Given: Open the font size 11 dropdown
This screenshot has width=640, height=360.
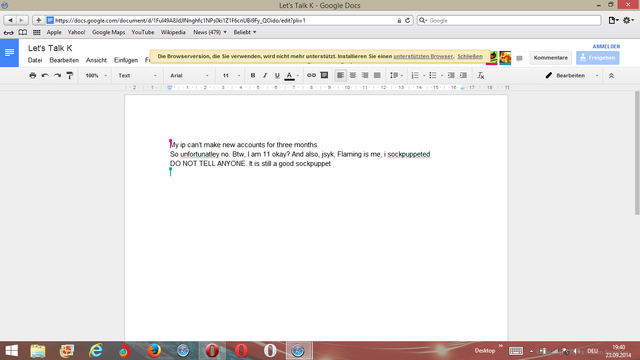Looking at the screenshot, I should [x=231, y=76].
